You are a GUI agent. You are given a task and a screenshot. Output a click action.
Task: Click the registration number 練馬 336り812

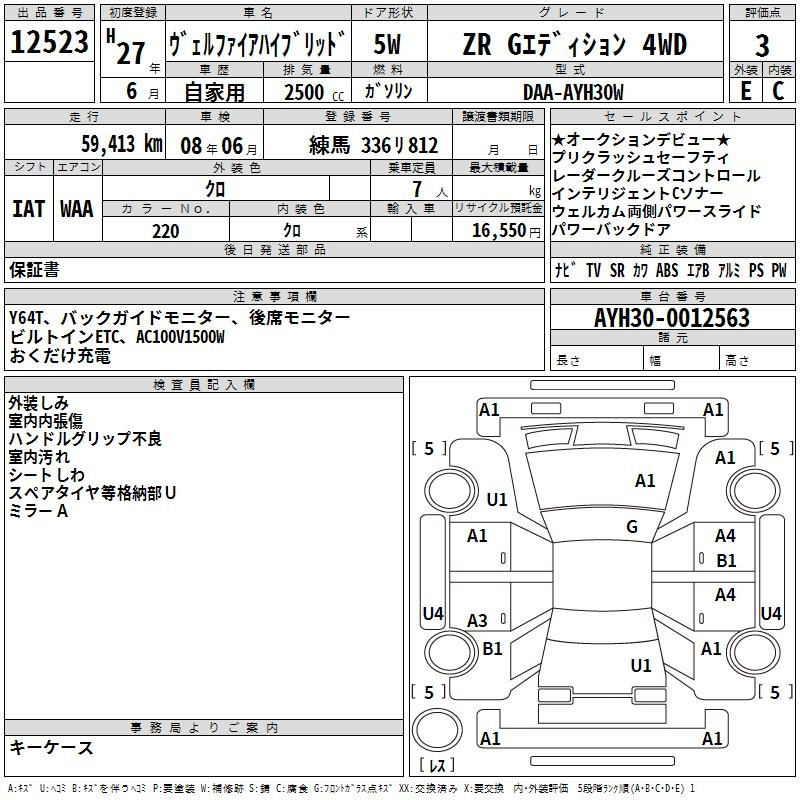(x=373, y=145)
